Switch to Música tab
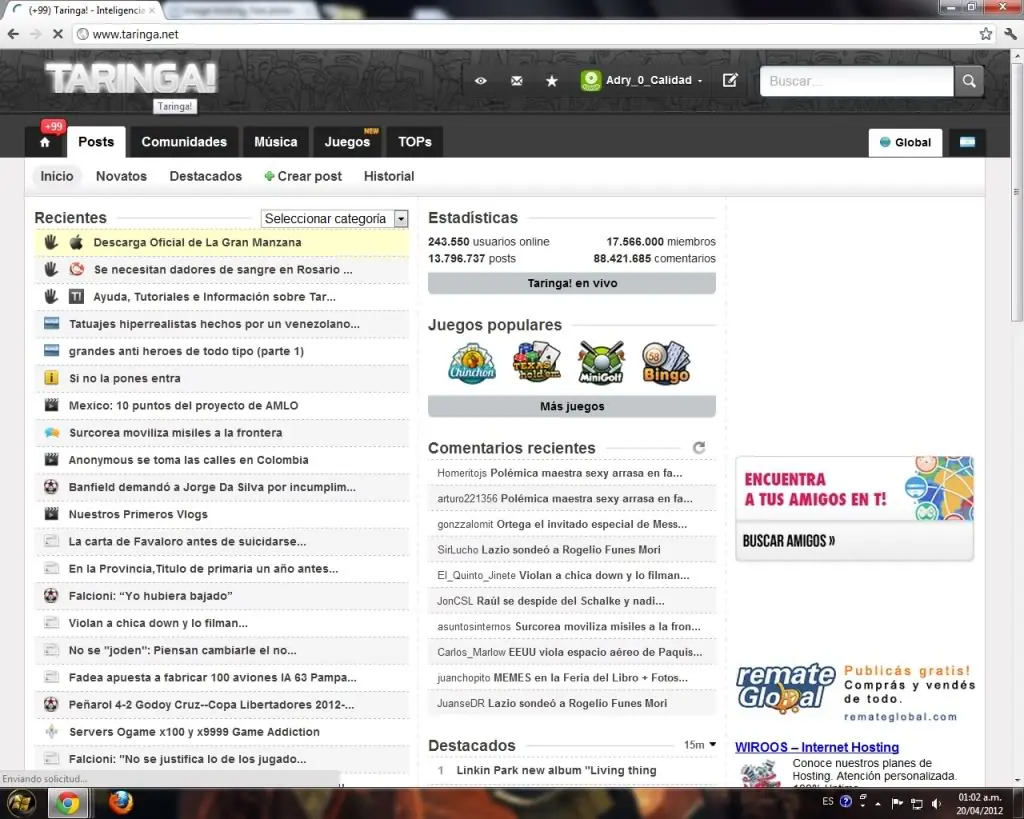Image resolution: width=1024 pixels, height=819 pixels. click(276, 142)
